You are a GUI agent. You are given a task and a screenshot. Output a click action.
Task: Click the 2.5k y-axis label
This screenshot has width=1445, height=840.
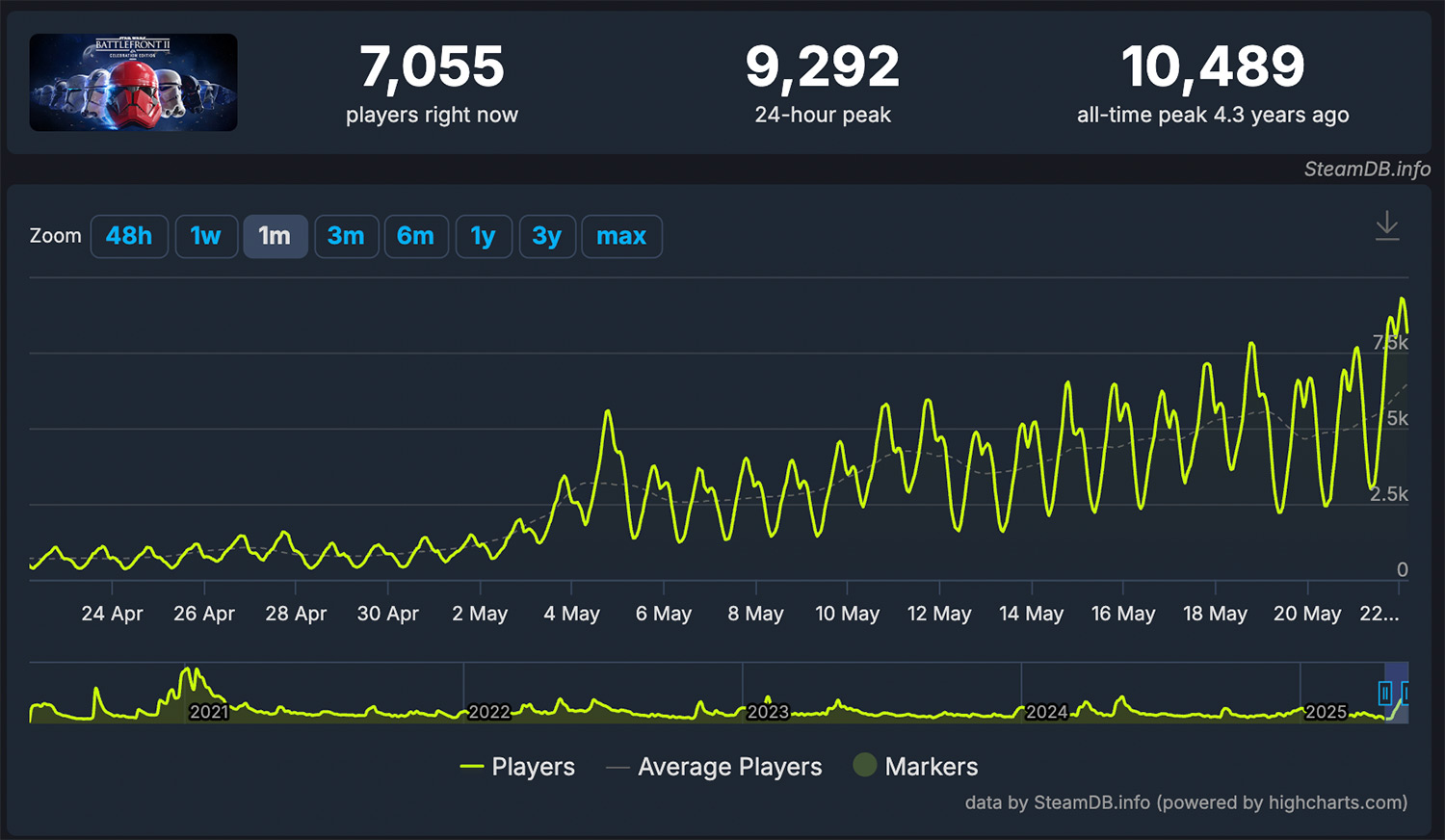pyautogui.click(x=1389, y=494)
